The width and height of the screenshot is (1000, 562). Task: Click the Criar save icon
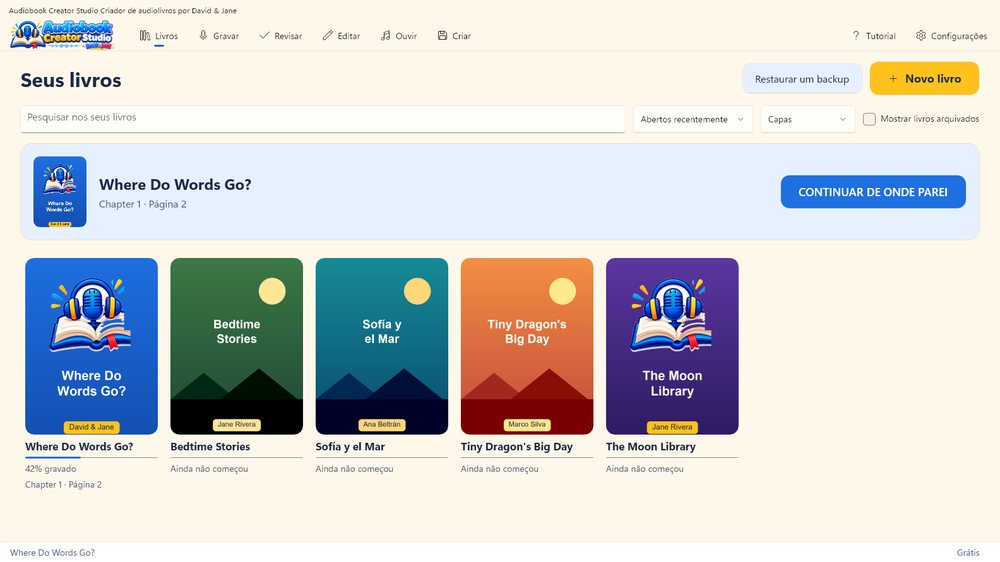[x=443, y=36]
